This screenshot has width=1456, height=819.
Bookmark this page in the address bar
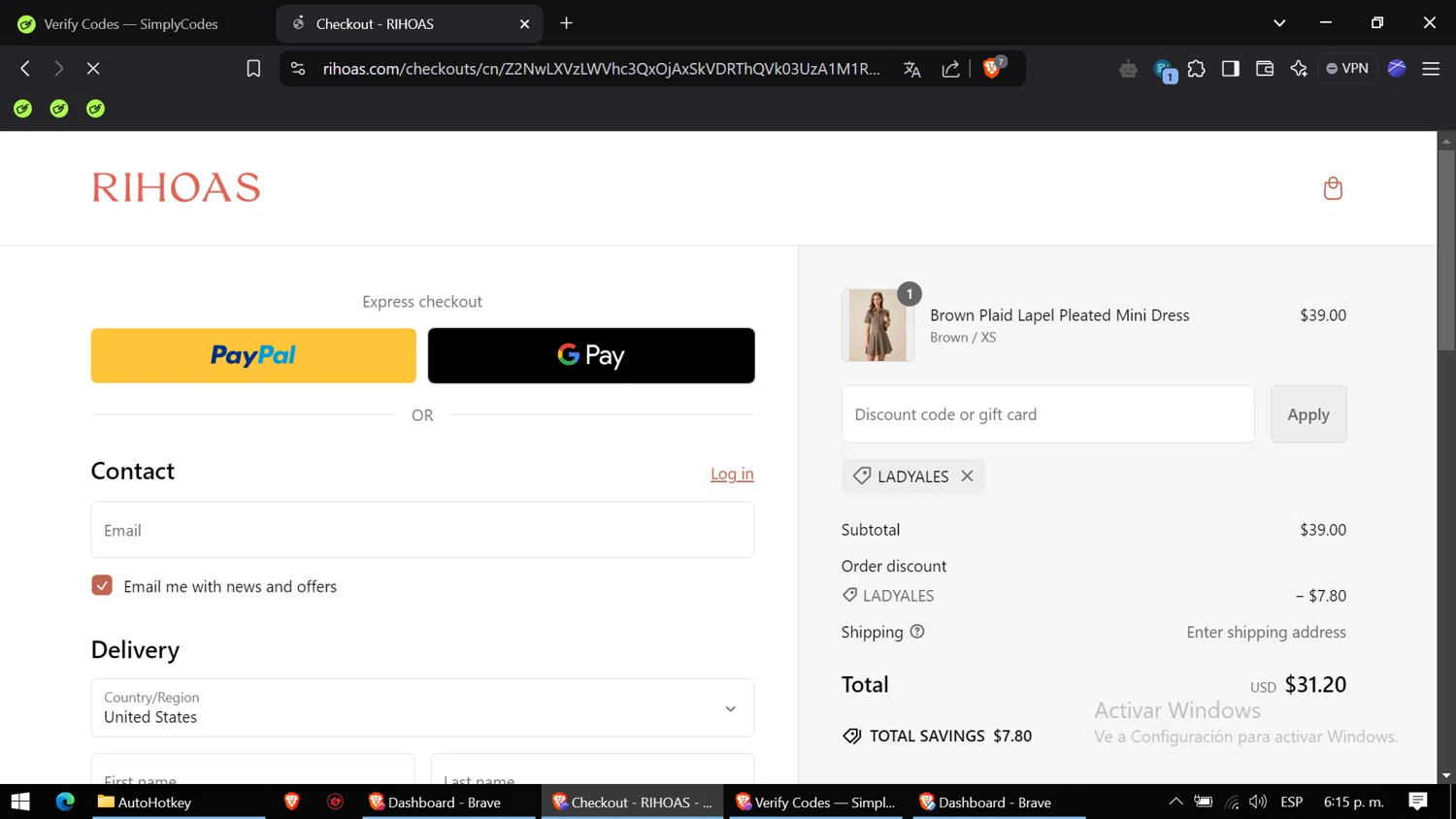[x=253, y=68]
